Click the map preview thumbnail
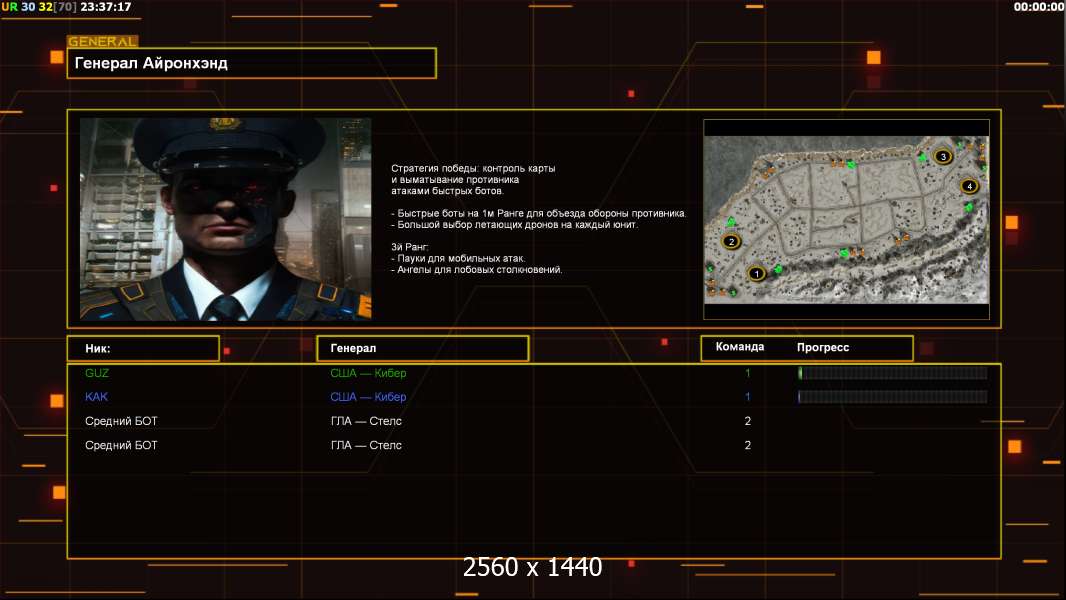The image size is (1066, 600). pos(846,219)
